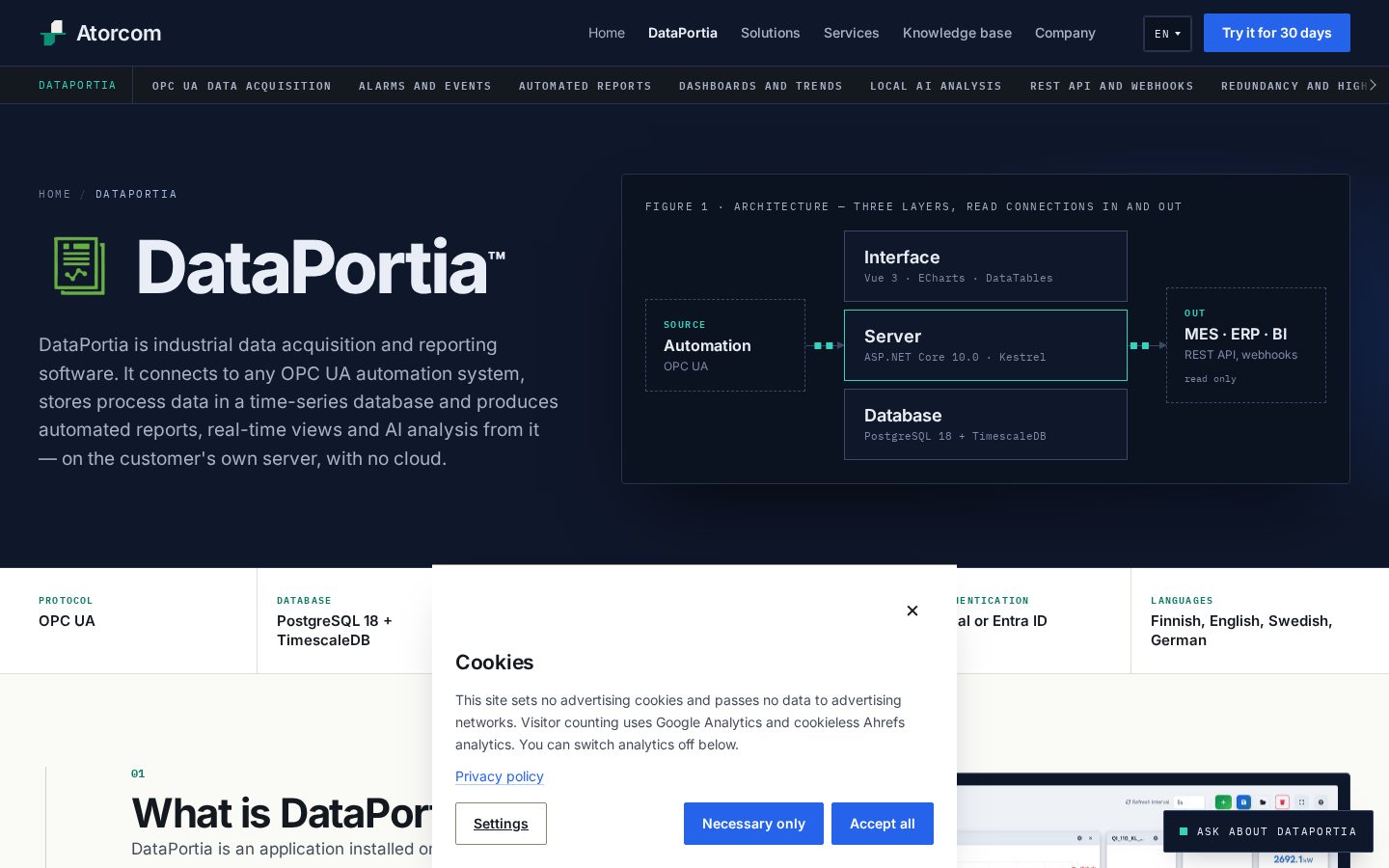Screen dimensions: 1389x868
Task: Open cookie Settings
Action: (x=501, y=824)
